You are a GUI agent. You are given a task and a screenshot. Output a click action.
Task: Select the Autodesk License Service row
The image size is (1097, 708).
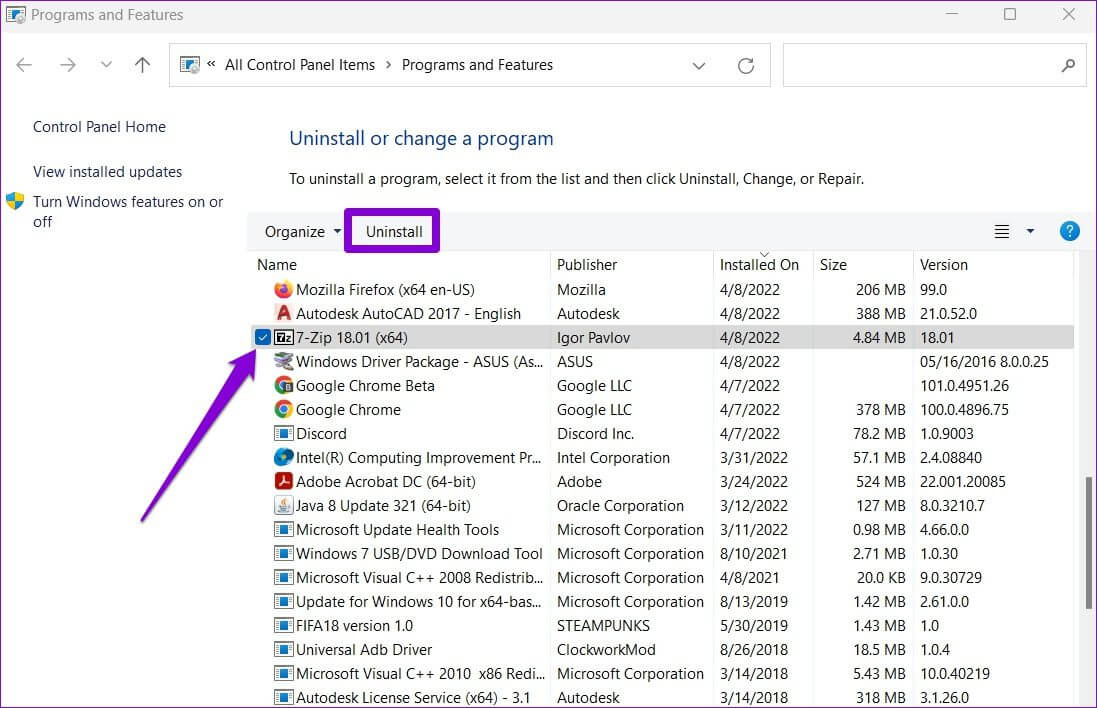(661, 698)
